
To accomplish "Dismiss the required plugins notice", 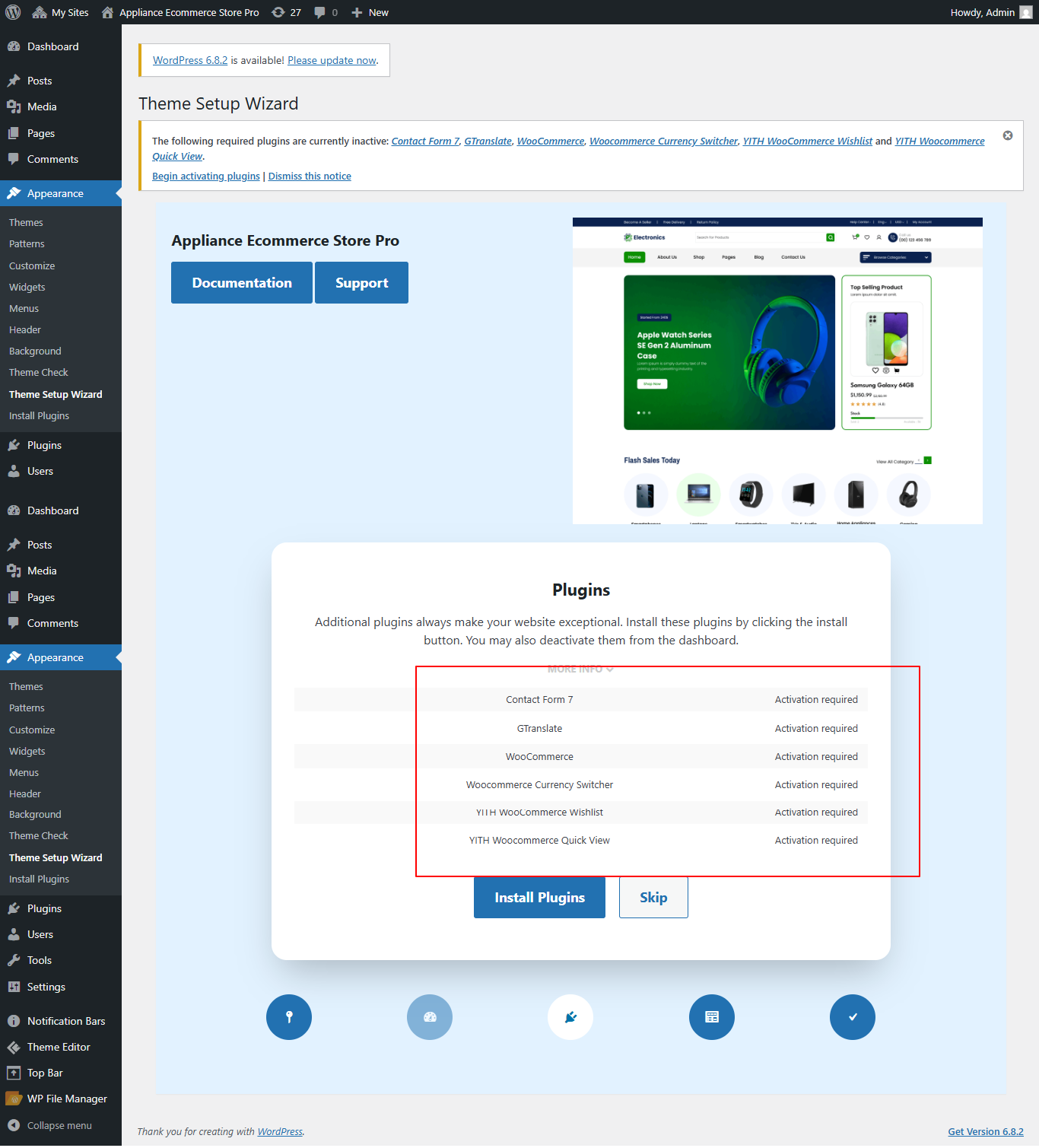I will click(x=1008, y=135).
